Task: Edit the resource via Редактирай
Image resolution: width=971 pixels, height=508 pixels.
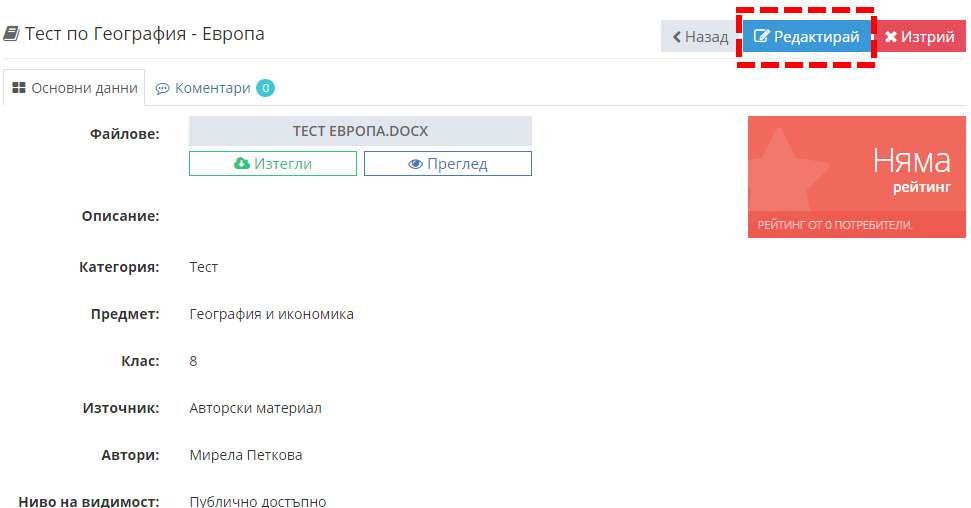Action: click(x=807, y=37)
